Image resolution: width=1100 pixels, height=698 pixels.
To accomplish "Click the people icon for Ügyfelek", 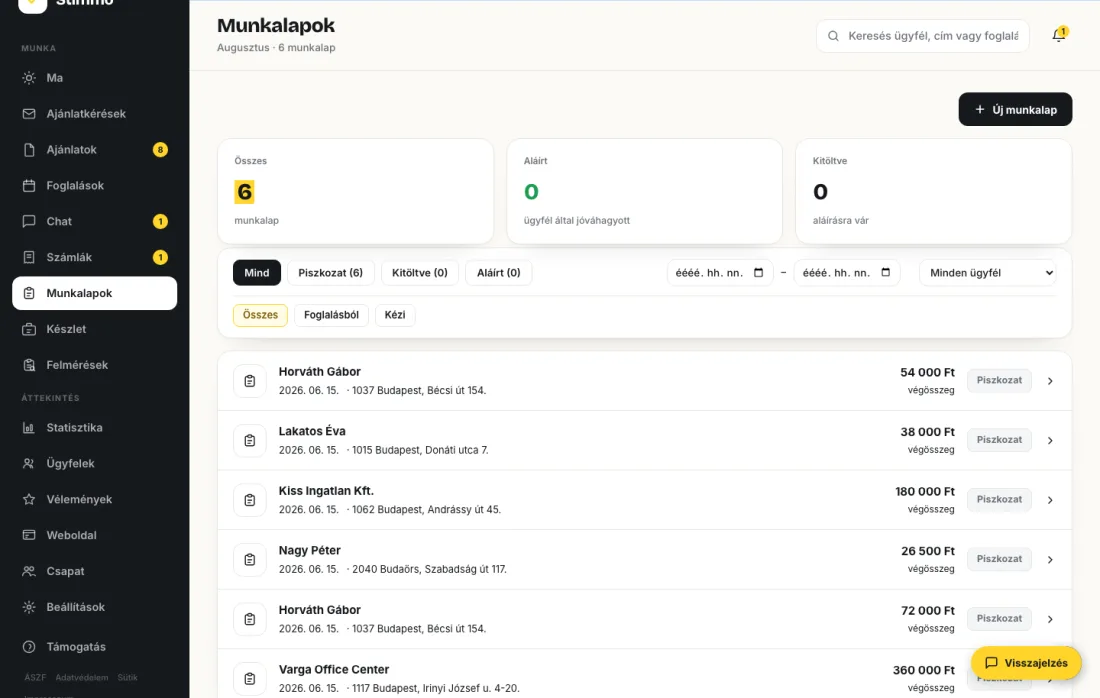I will [x=29, y=463].
